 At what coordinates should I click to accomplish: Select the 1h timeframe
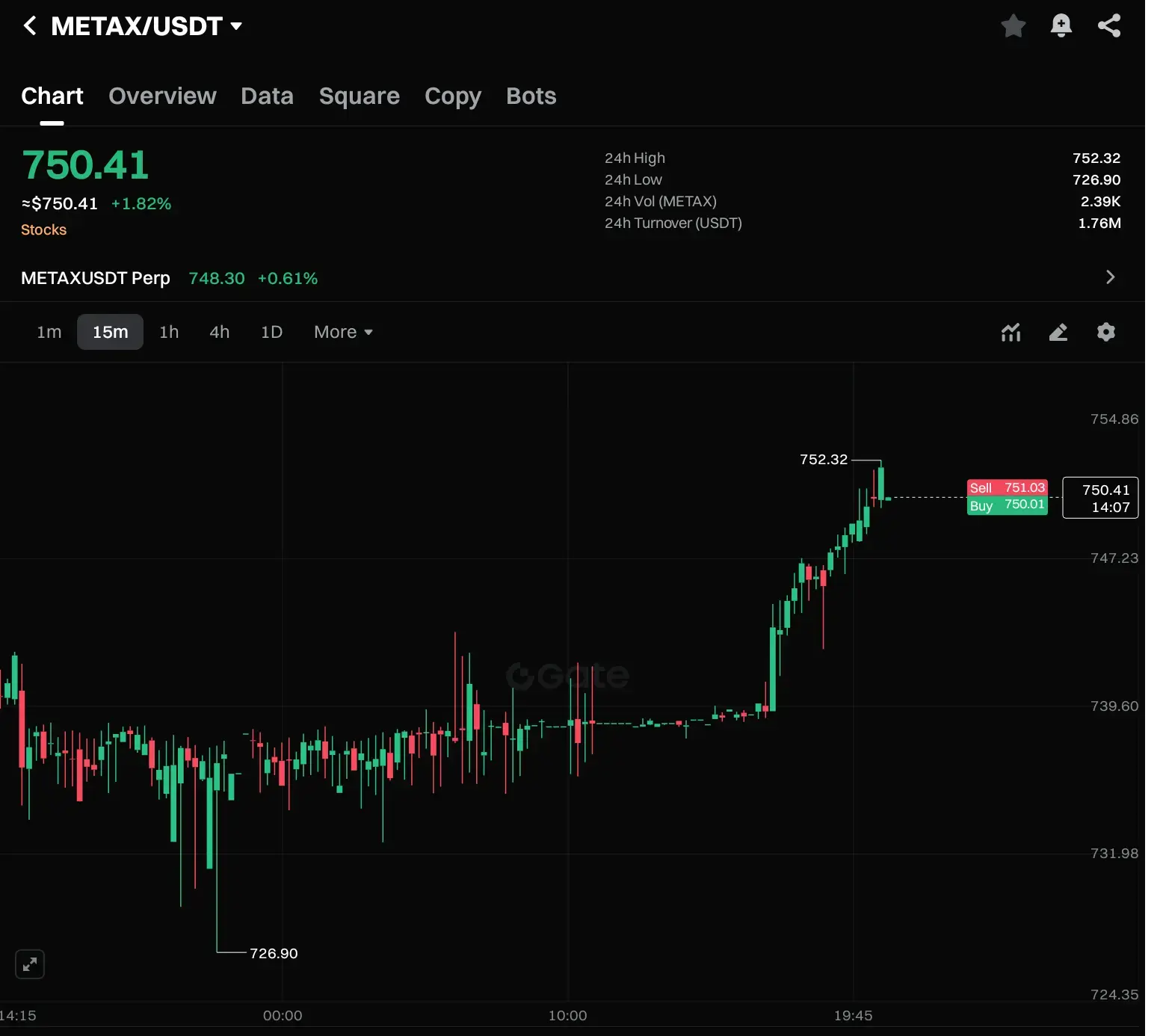pos(169,332)
